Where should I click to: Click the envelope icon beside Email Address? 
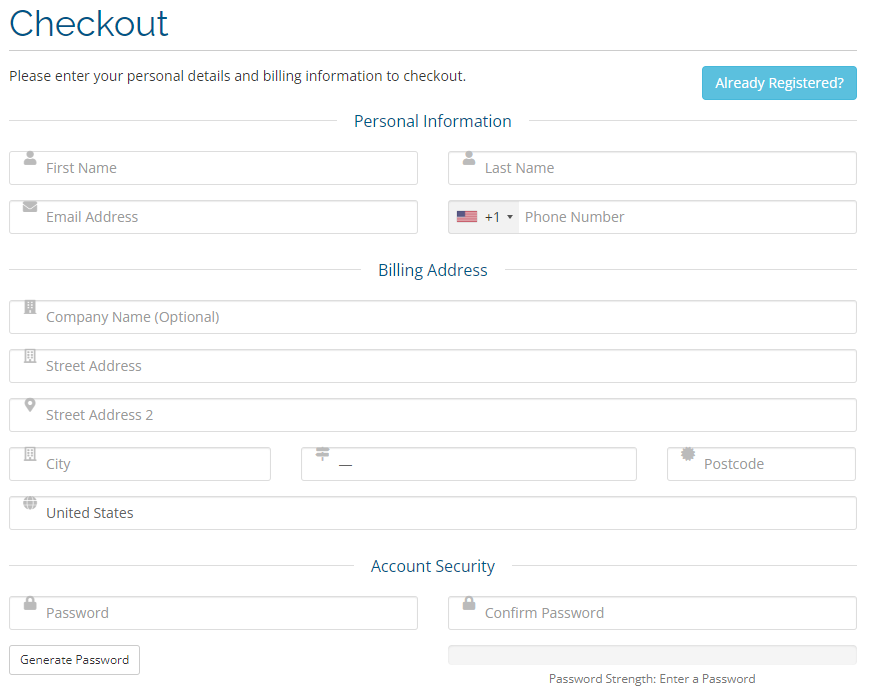30,207
